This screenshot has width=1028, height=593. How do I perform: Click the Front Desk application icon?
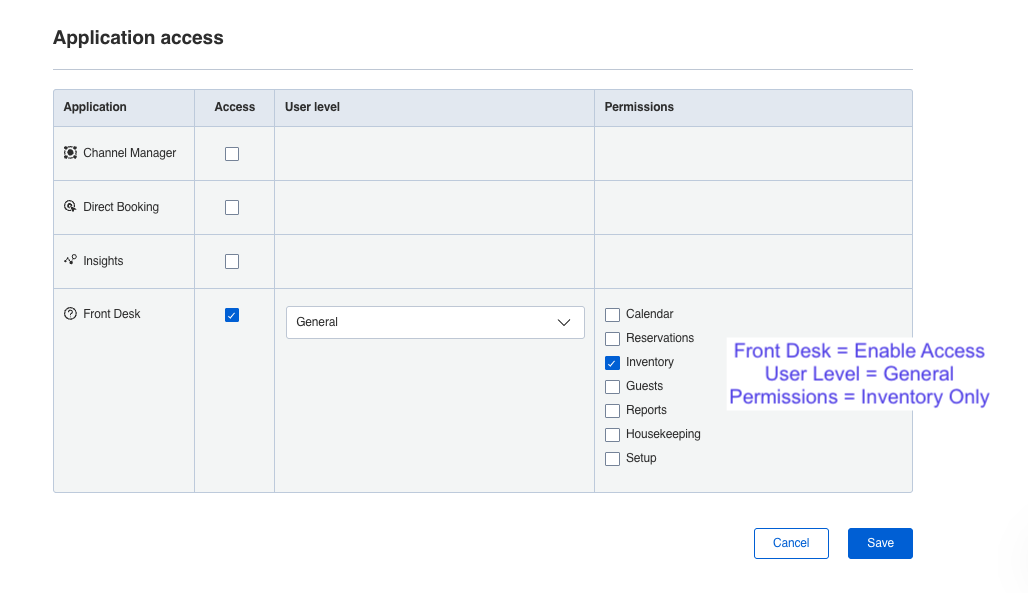[x=70, y=314]
